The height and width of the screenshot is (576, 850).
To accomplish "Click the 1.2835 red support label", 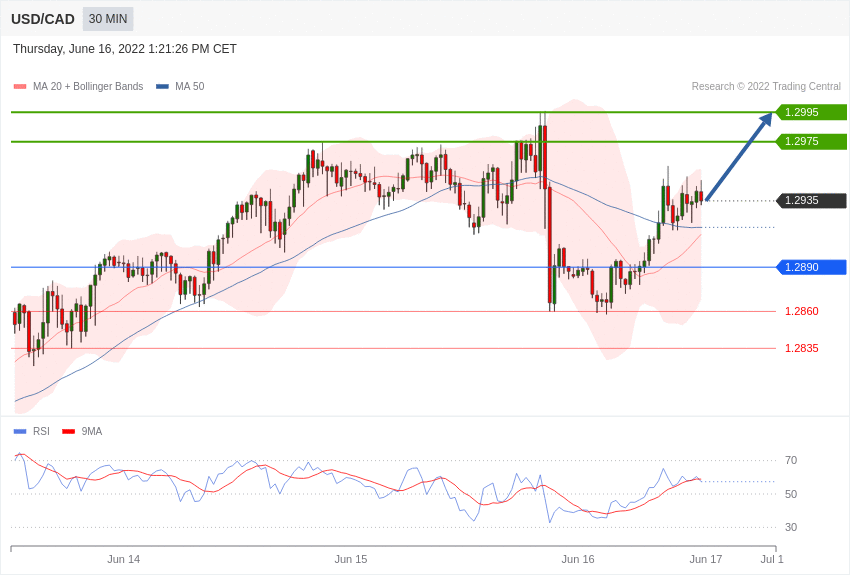I will click(x=802, y=348).
